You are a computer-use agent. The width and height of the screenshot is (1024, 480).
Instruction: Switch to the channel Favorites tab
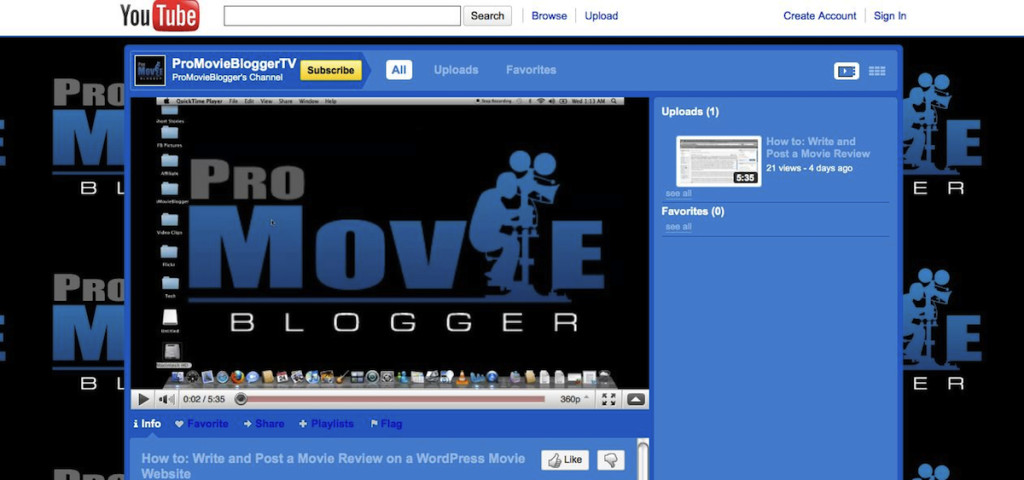[531, 70]
